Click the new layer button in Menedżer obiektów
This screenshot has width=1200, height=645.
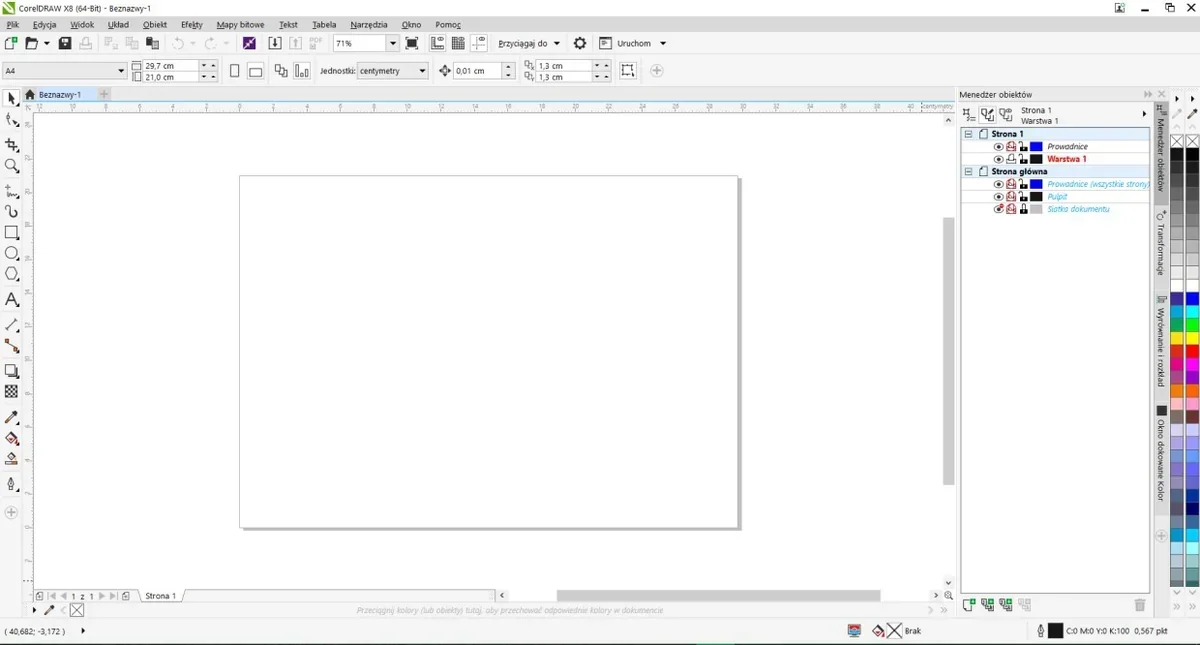pos(968,605)
